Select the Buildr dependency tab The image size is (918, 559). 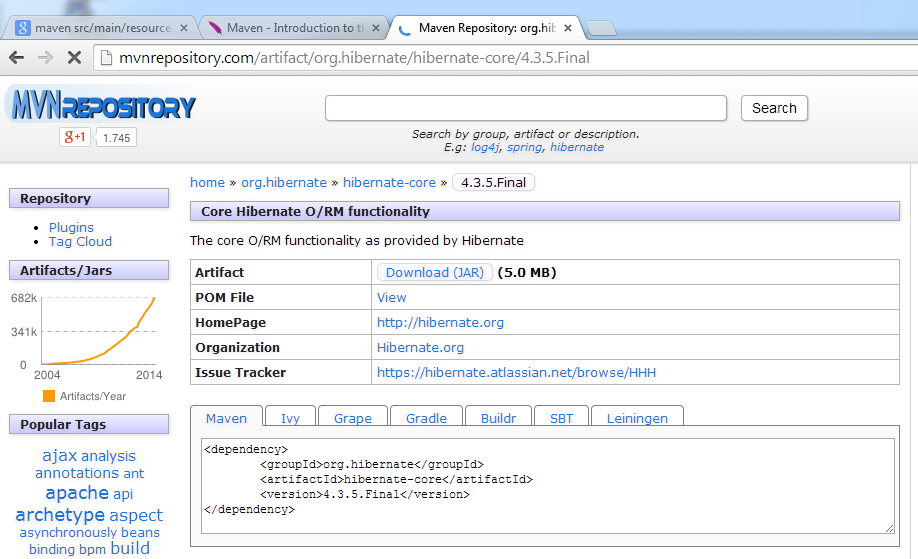498,417
